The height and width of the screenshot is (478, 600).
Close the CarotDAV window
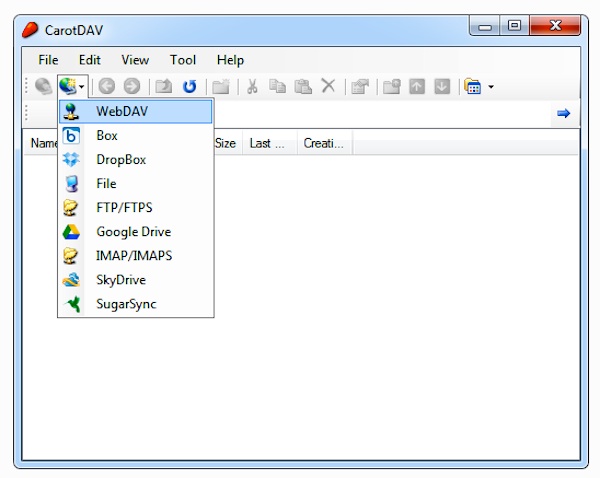point(556,26)
